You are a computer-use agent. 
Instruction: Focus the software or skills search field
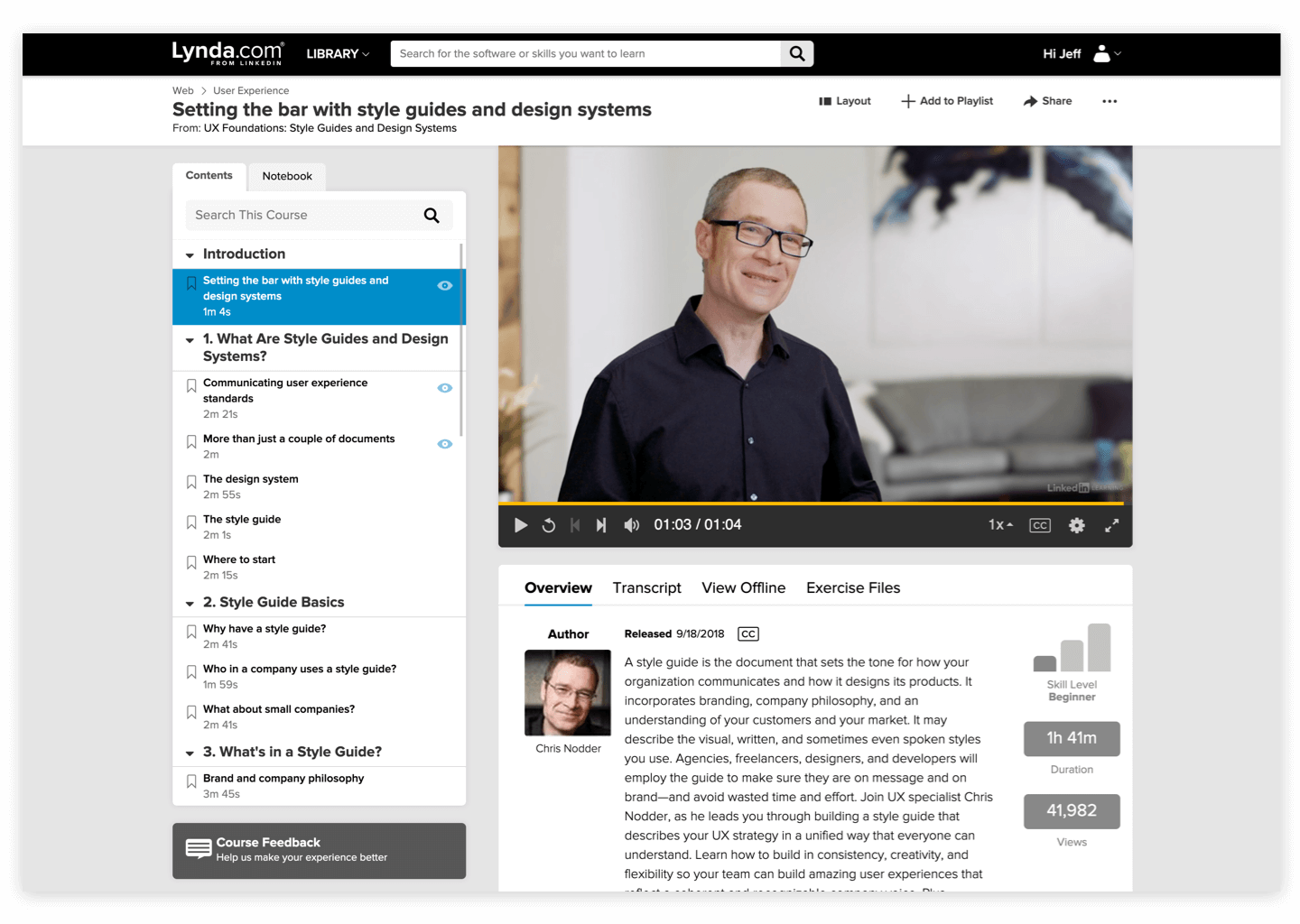[586, 54]
